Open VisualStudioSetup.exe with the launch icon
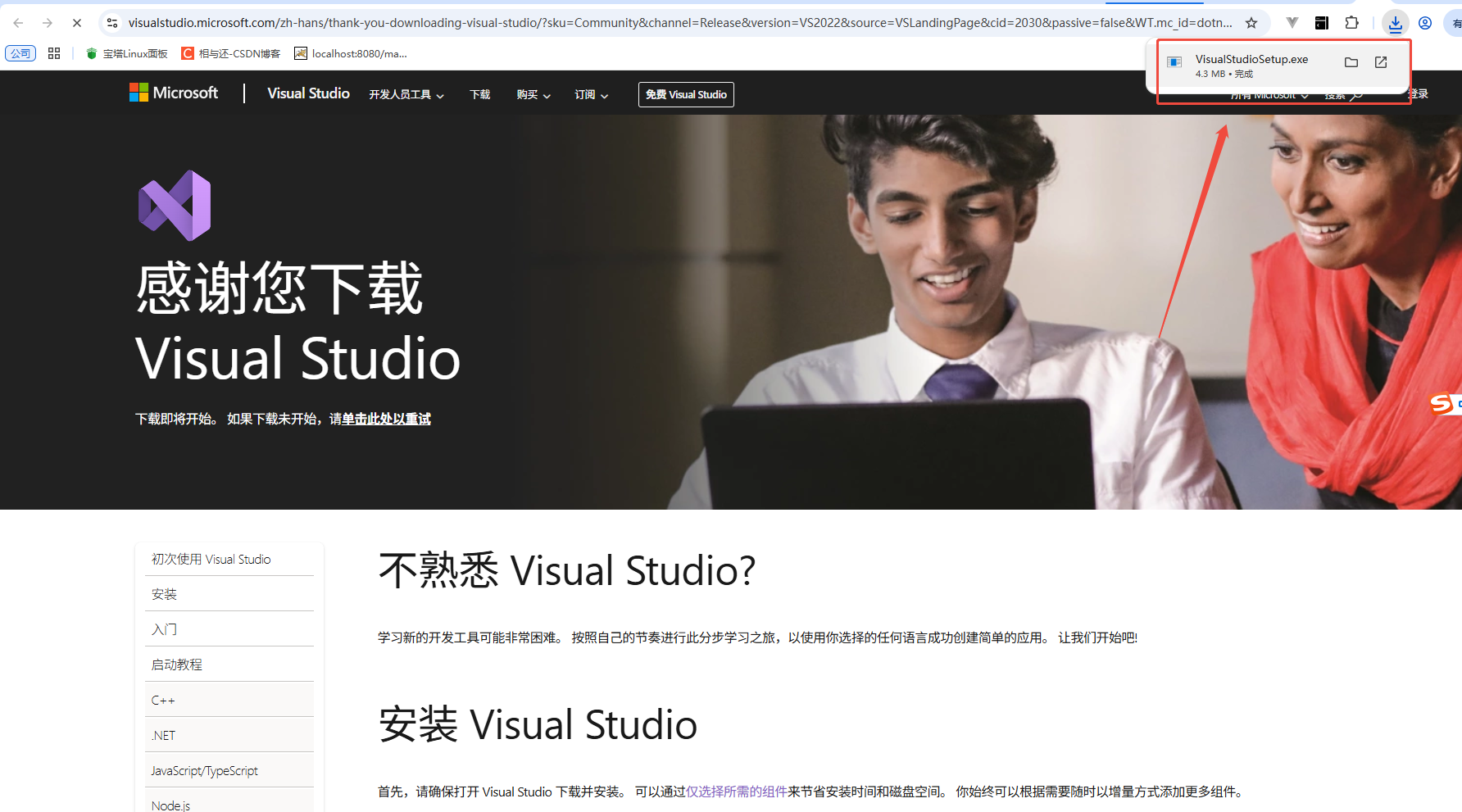 pyautogui.click(x=1381, y=62)
